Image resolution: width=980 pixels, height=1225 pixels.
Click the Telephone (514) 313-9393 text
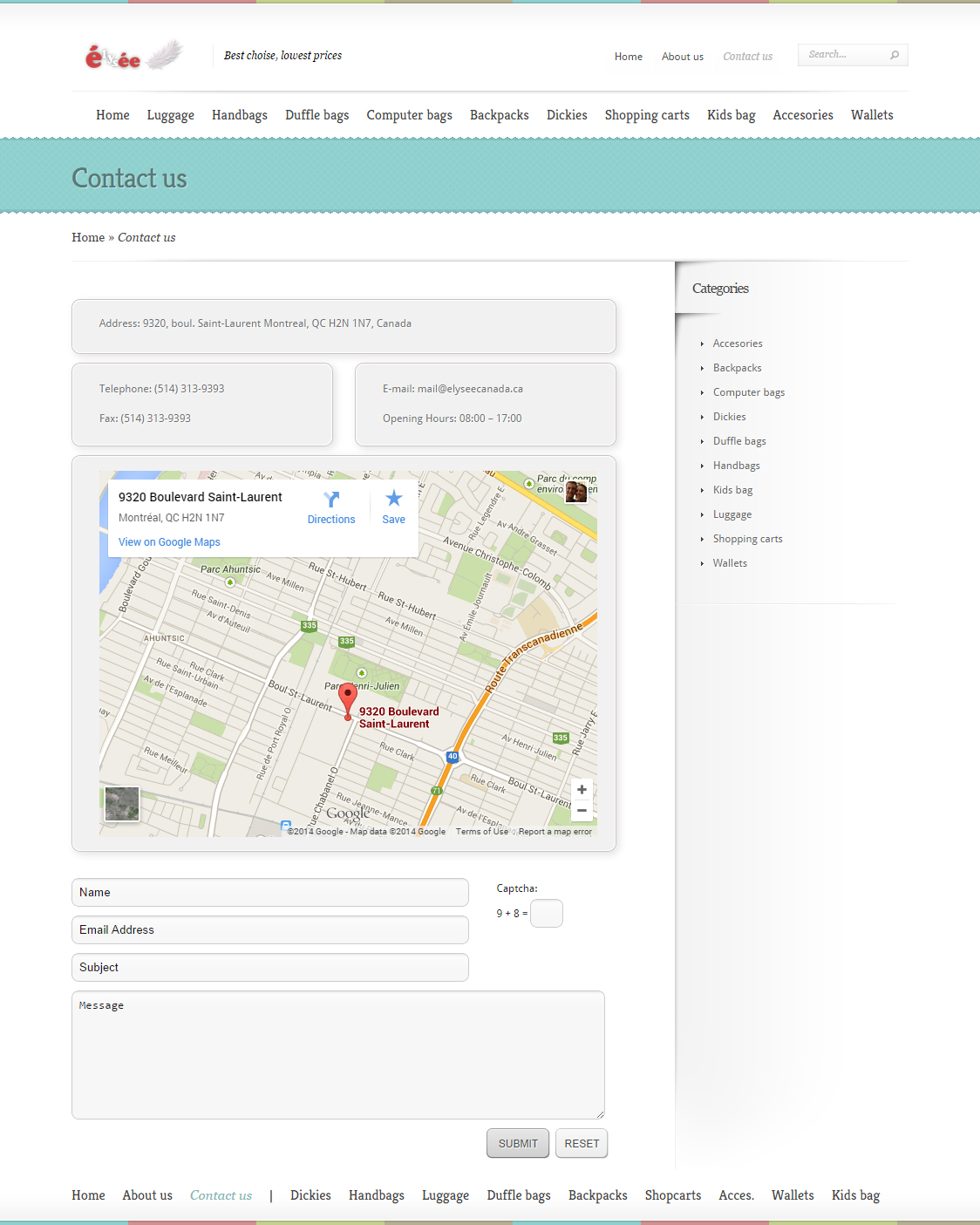(162, 389)
